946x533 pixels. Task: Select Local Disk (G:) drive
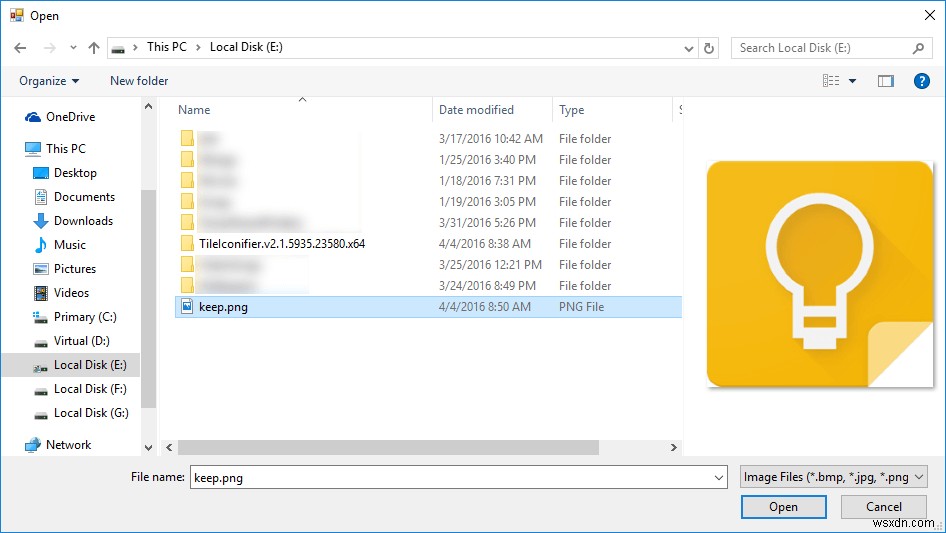pos(91,413)
